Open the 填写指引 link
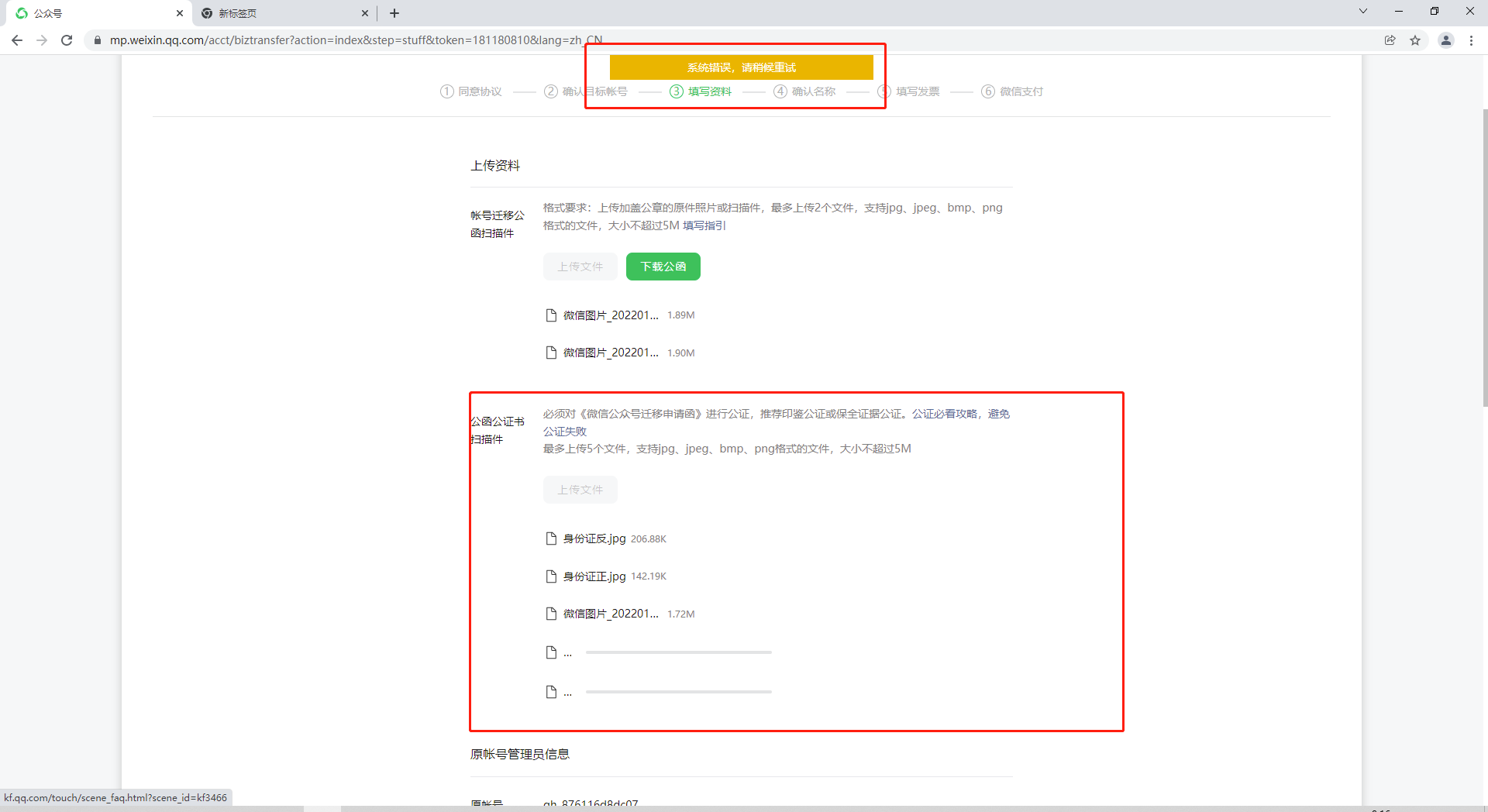Viewport: 1488px width, 812px height. (x=704, y=225)
